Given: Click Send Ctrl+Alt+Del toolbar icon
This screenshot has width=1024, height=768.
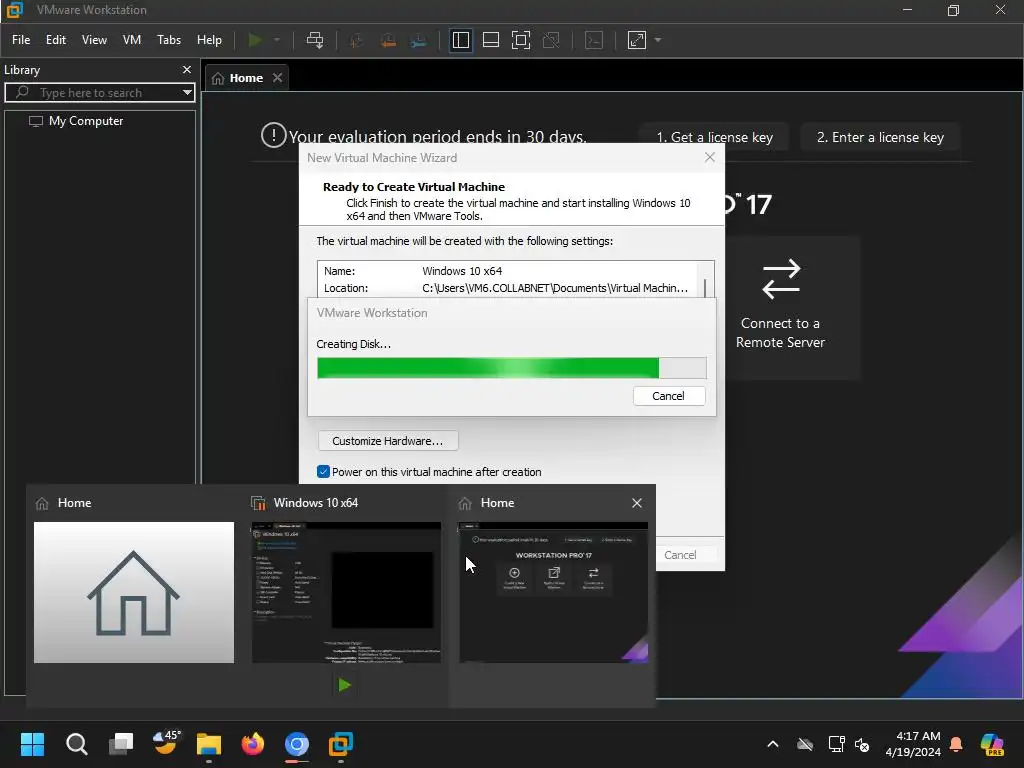Looking at the screenshot, I should [x=315, y=40].
